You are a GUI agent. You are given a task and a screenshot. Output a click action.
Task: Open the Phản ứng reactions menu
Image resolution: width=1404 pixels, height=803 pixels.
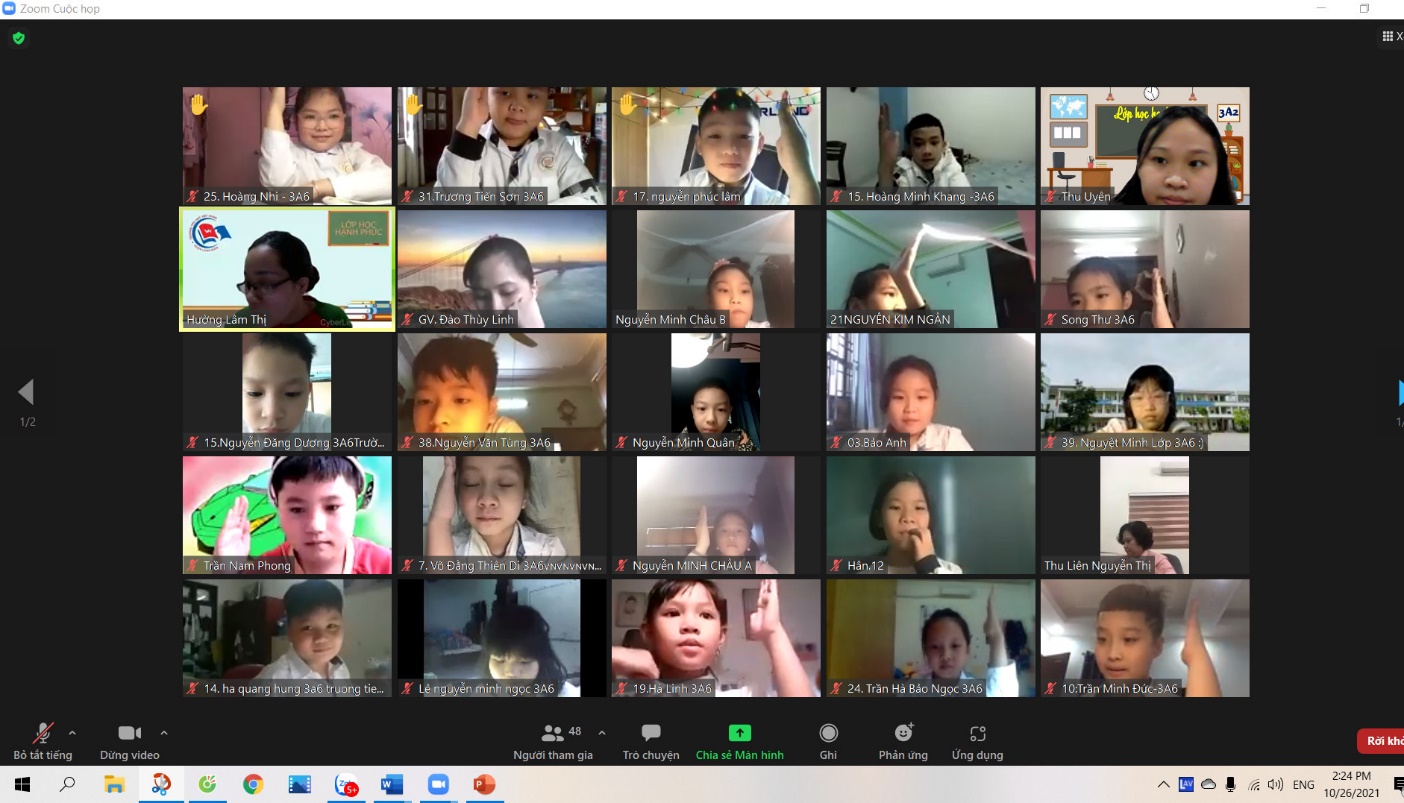click(x=903, y=741)
